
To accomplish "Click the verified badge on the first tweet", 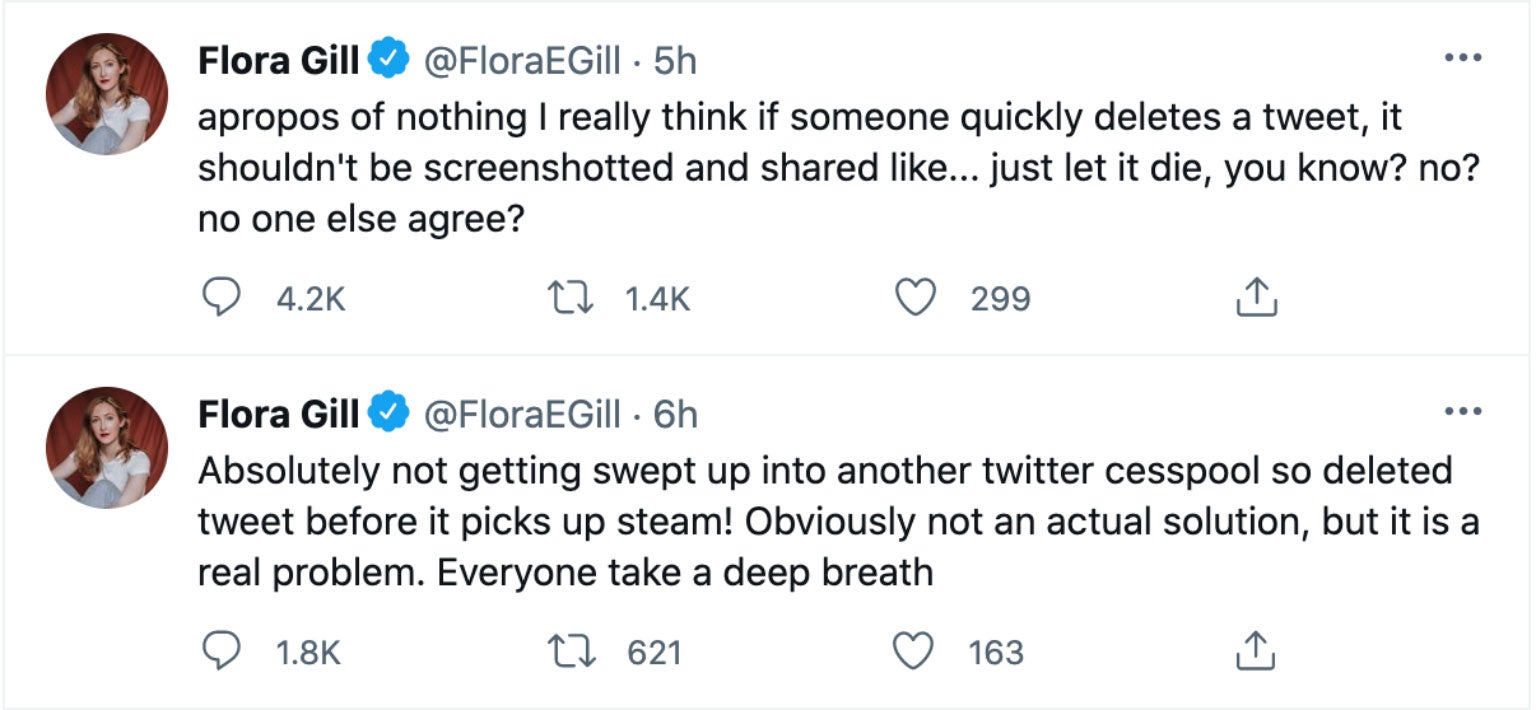I will point(390,62).
